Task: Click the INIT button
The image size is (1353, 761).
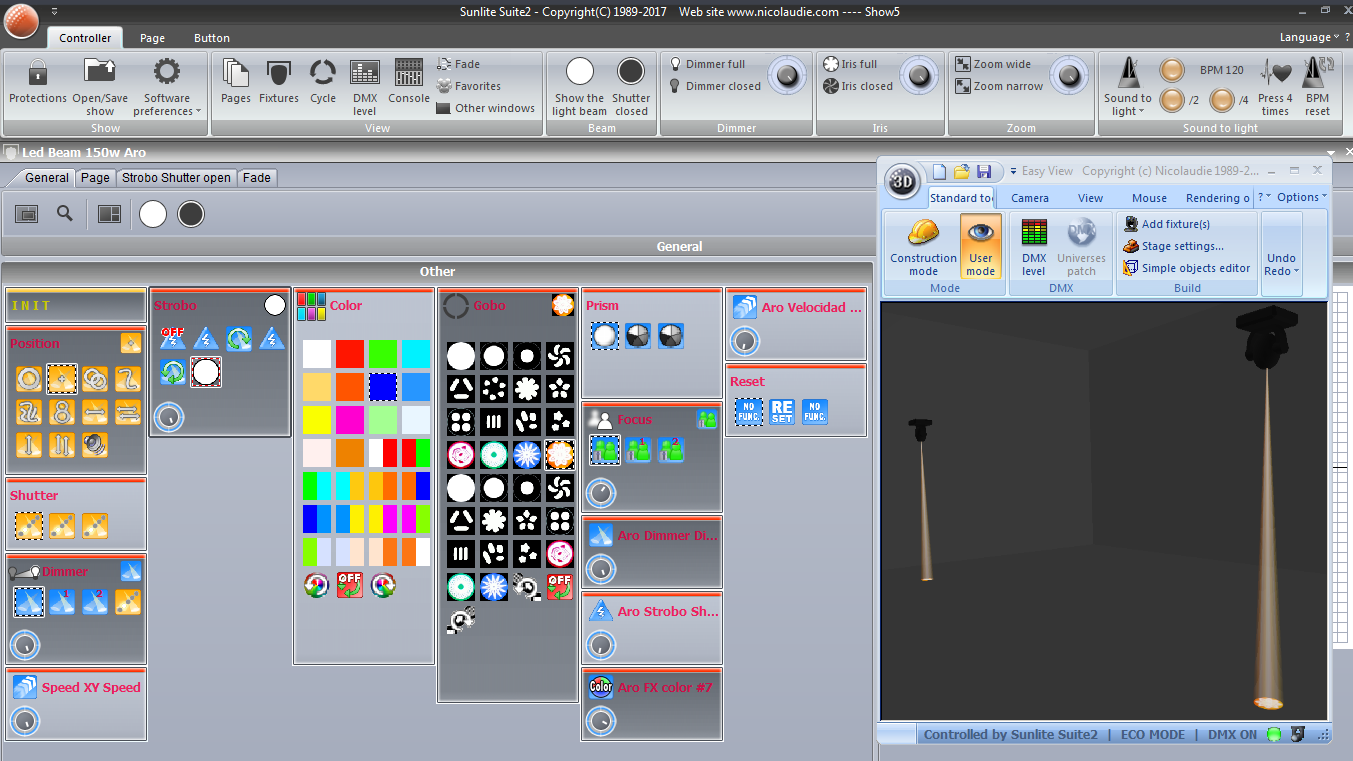Action: 76,306
